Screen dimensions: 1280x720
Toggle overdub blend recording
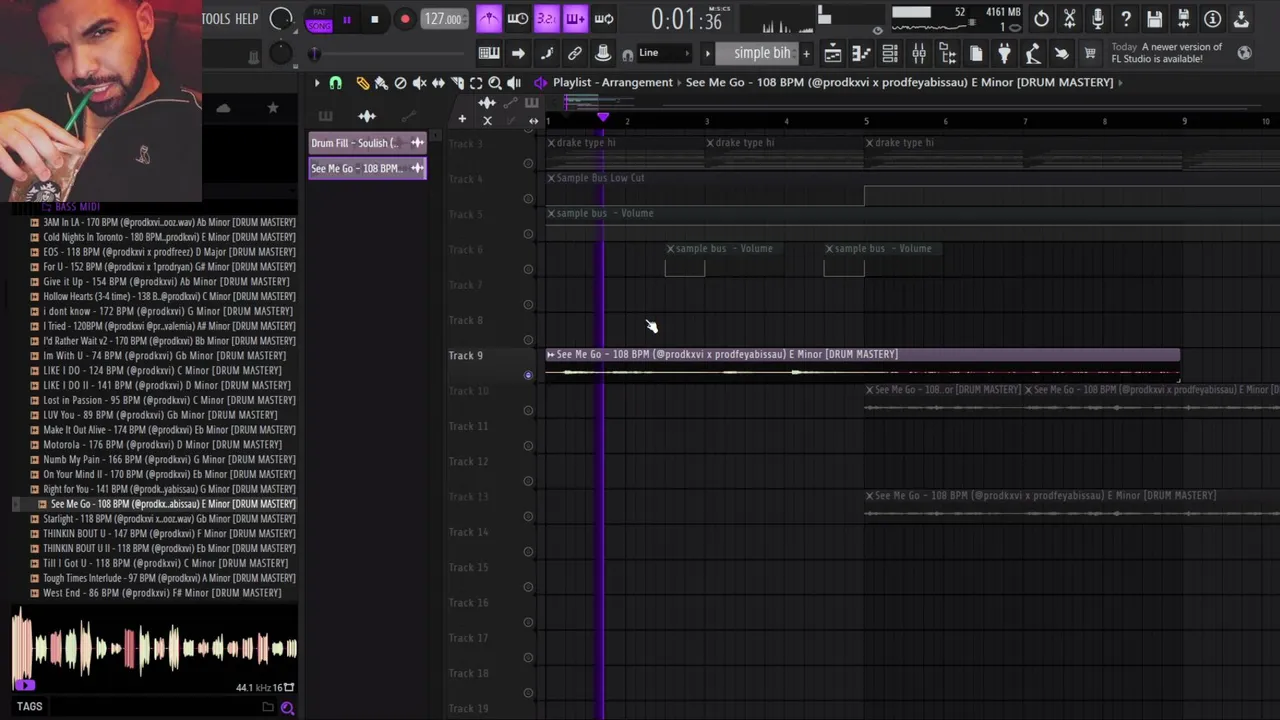point(575,19)
